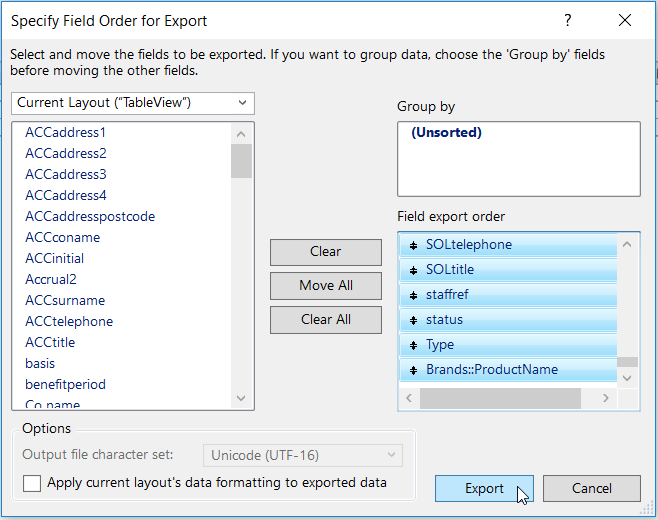Click the reorder handle icon beside Type
Screen dimensions: 658x520
412,345
